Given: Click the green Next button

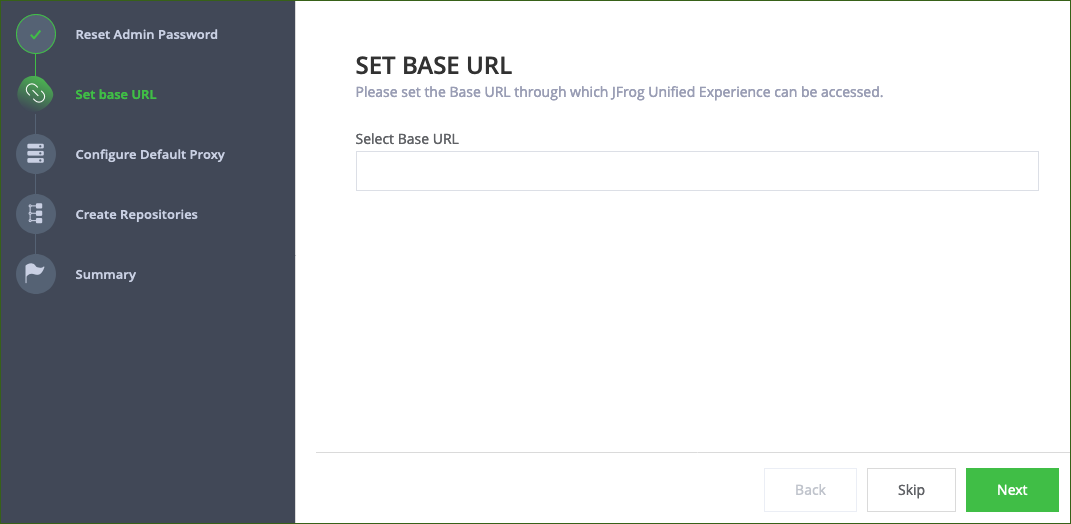Looking at the screenshot, I should (1012, 490).
